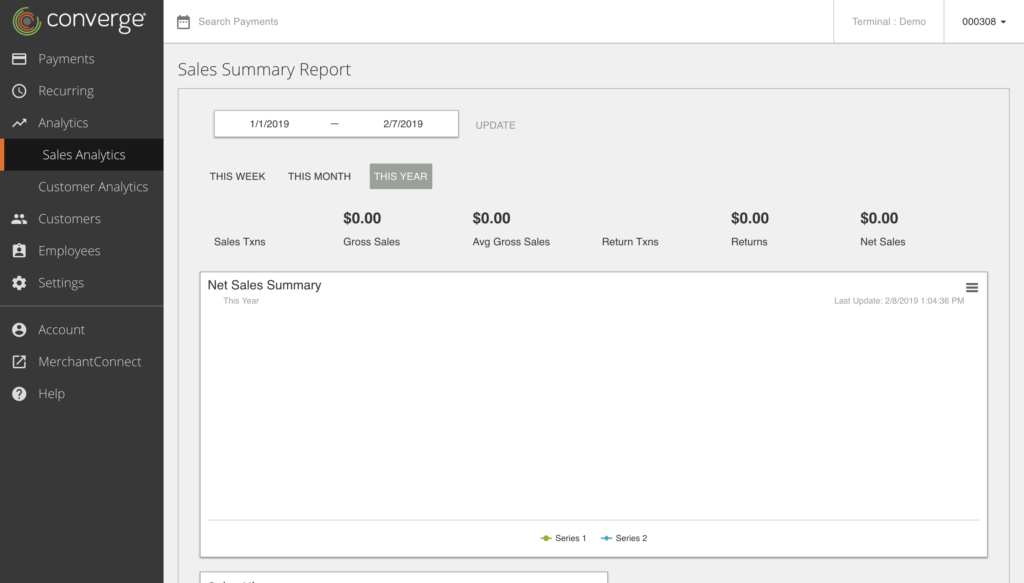Click the MerchantConnect external-link icon
Screen dimensions: 1024x583
[x=19, y=362]
